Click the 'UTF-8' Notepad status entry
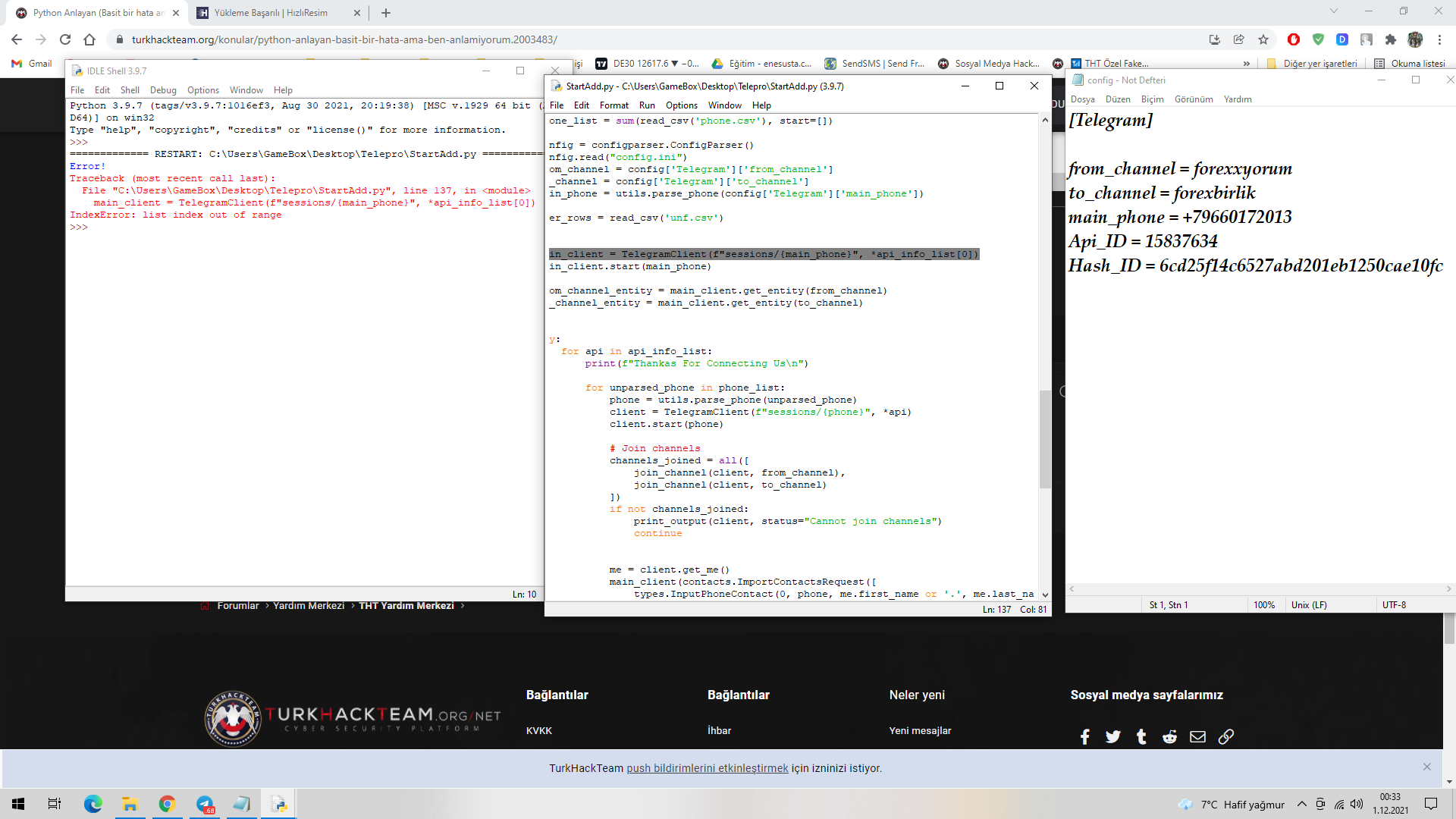 (x=1394, y=605)
